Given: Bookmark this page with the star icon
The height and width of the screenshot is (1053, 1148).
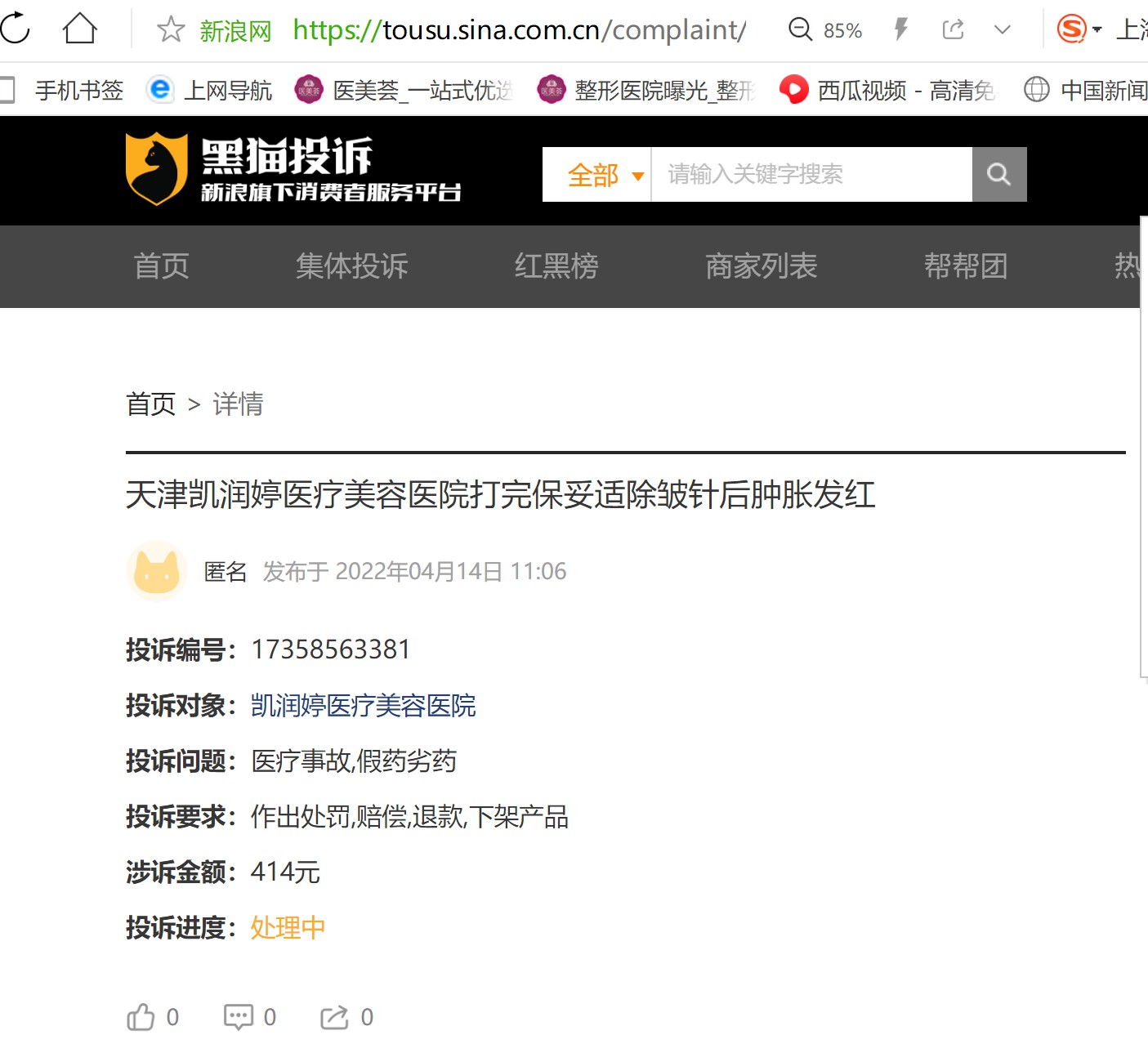Looking at the screenshot, I should click(171, 30).
